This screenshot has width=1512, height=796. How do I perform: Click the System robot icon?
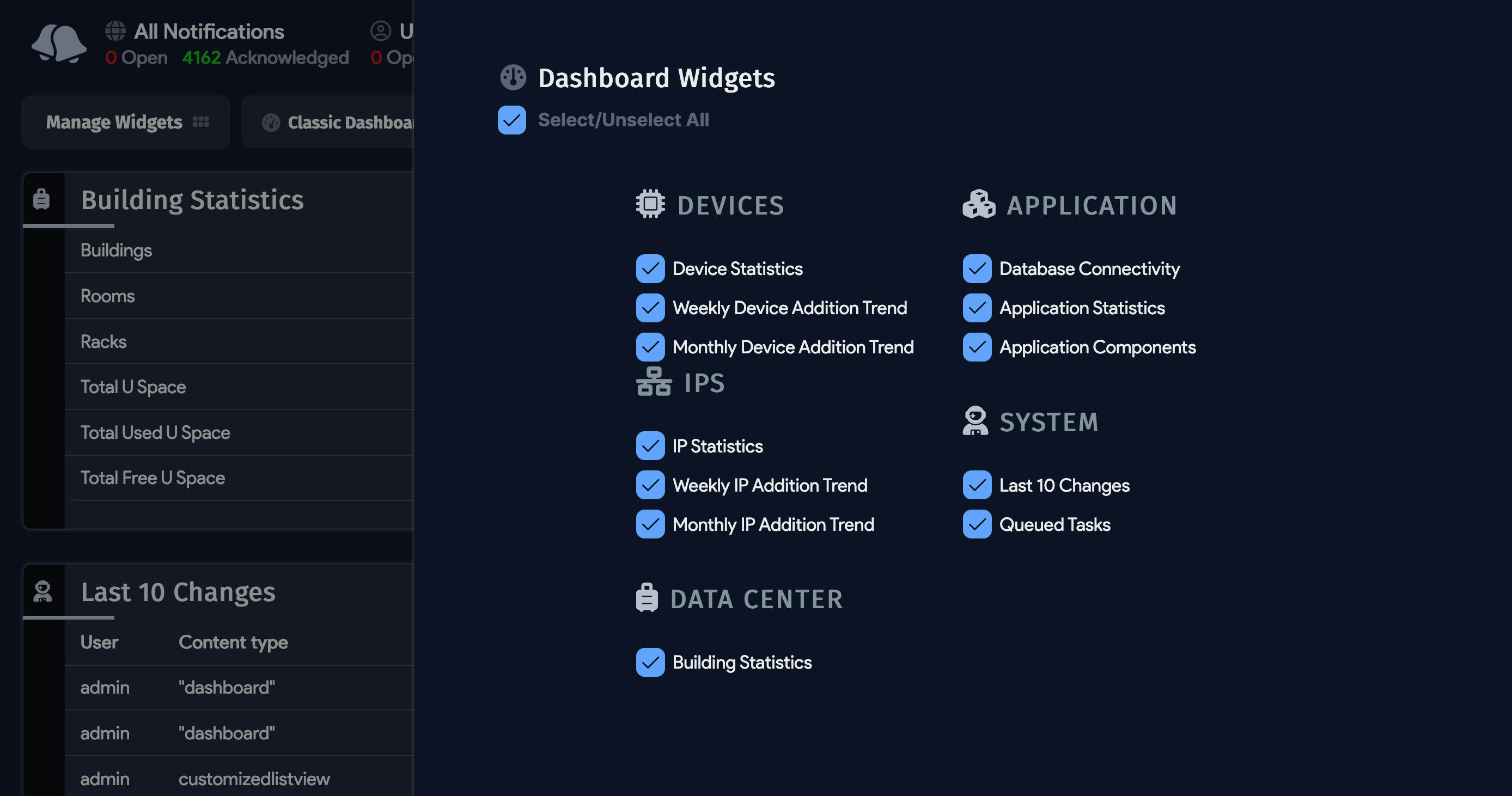pyautogui.click(x=976, y=421)
